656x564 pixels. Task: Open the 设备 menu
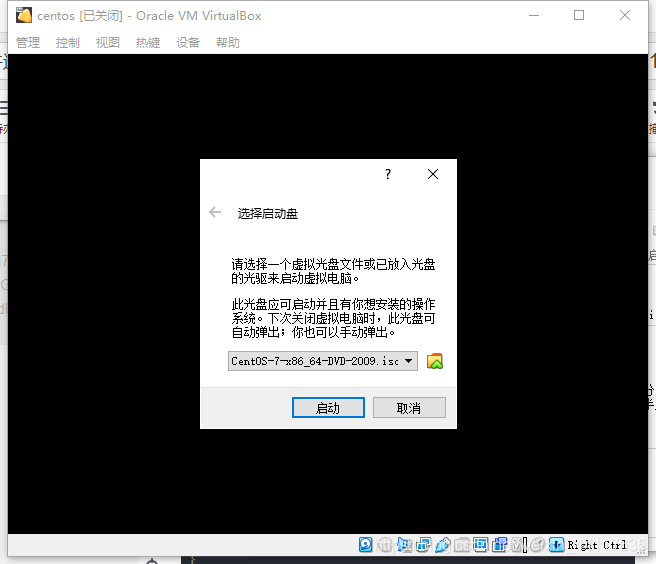188,42
